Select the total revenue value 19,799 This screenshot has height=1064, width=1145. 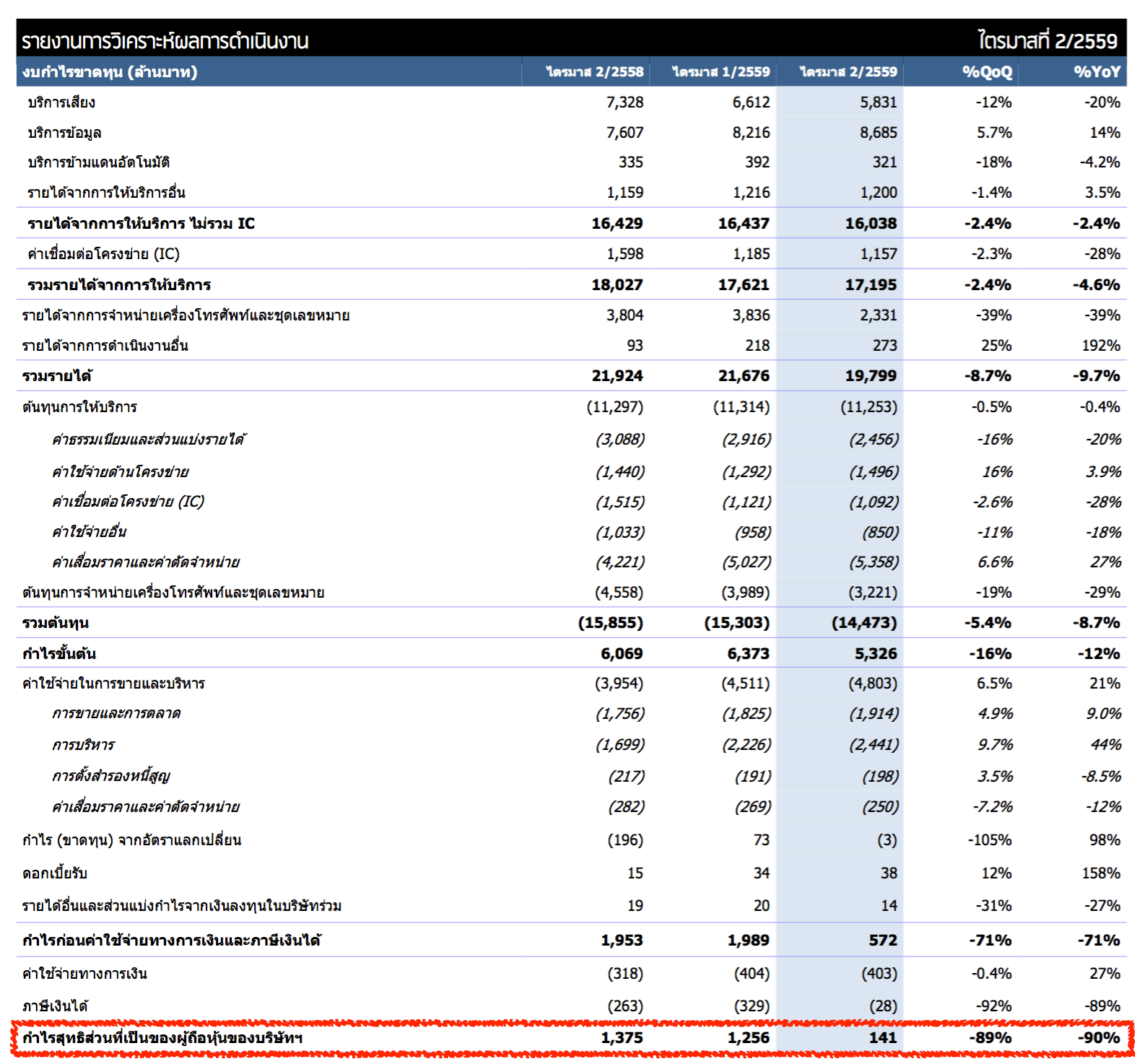coord(871,376)
